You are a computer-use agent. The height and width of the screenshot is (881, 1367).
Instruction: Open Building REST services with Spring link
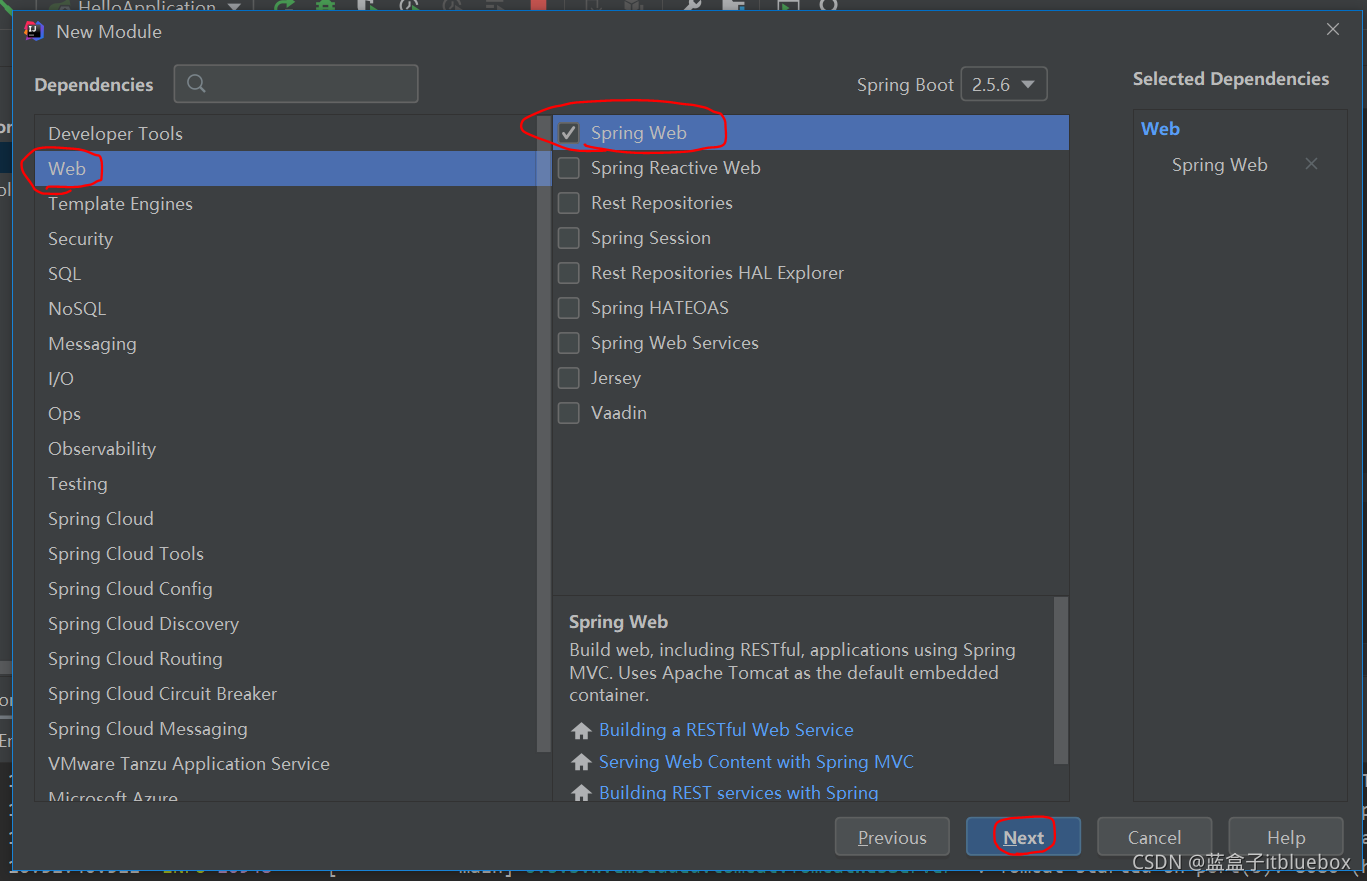[x=738, y=792]
